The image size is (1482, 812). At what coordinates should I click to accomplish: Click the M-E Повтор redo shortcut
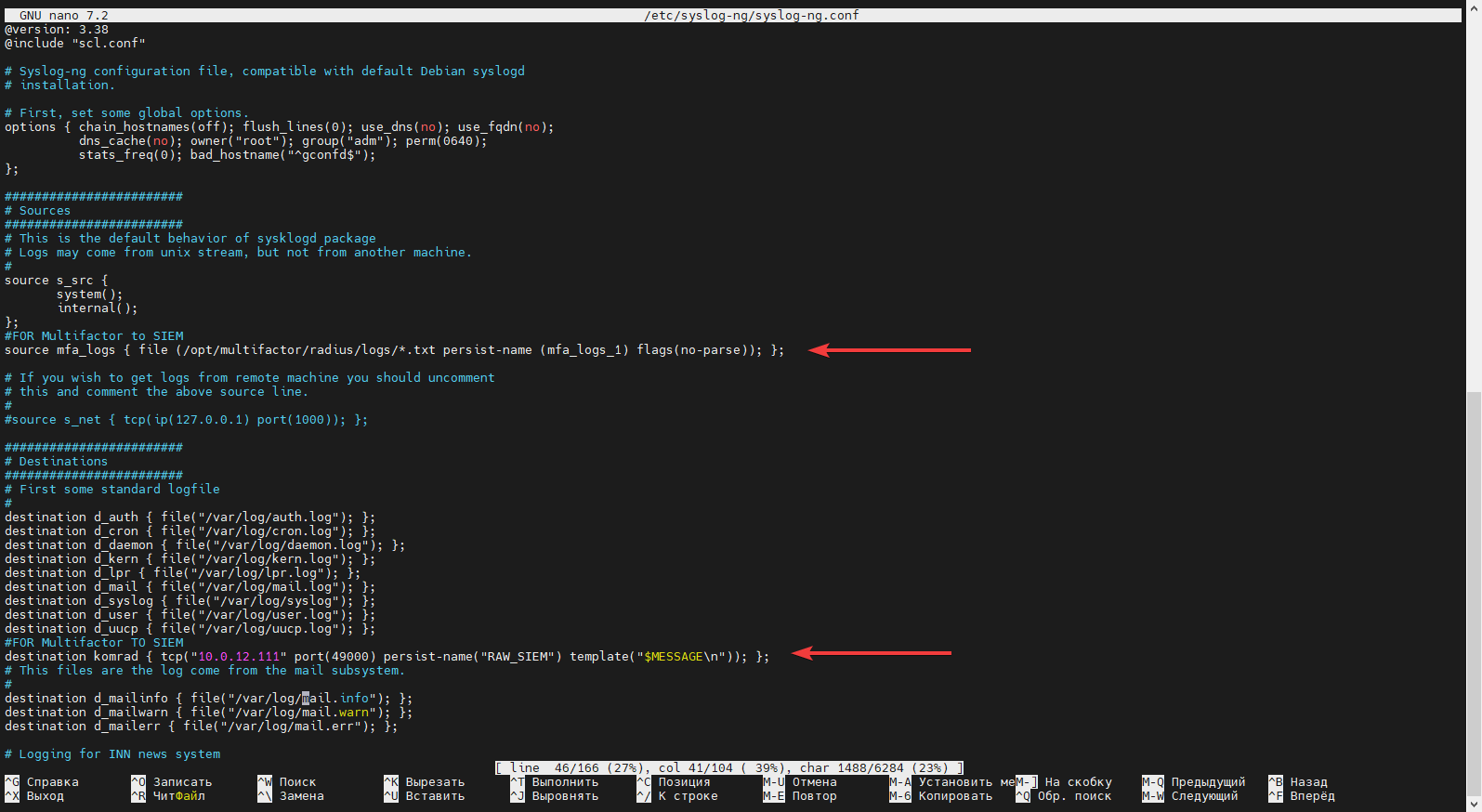tap(800, 796)
